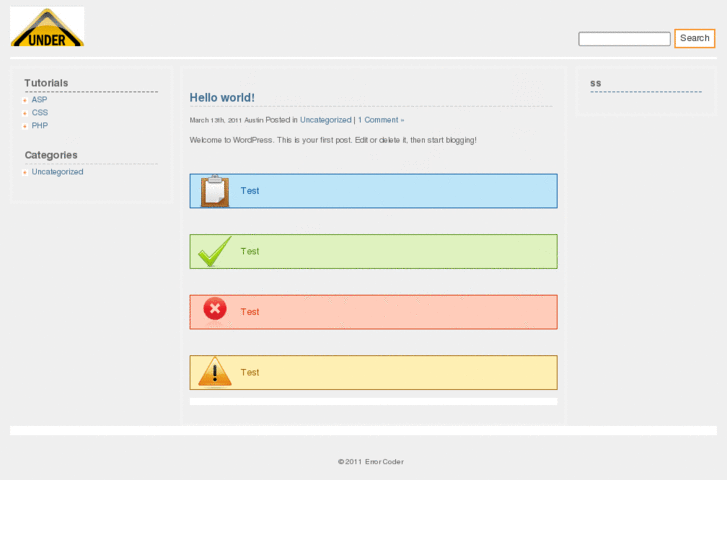Click Test text in red error box
727x545 pixels.
pyautogui.click(x=250, y=312)
